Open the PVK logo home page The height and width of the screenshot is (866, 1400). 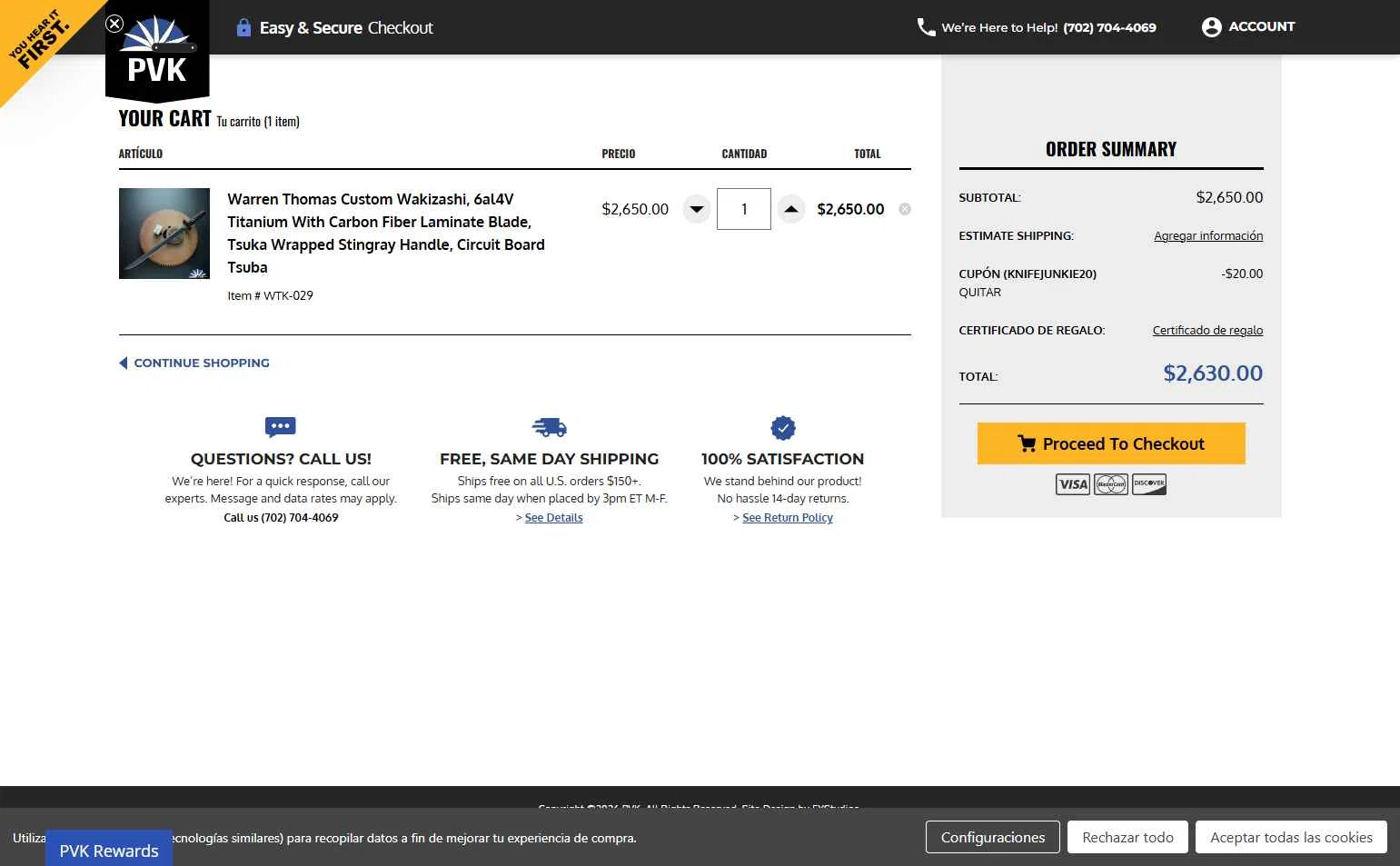click(x=157, y=53)
